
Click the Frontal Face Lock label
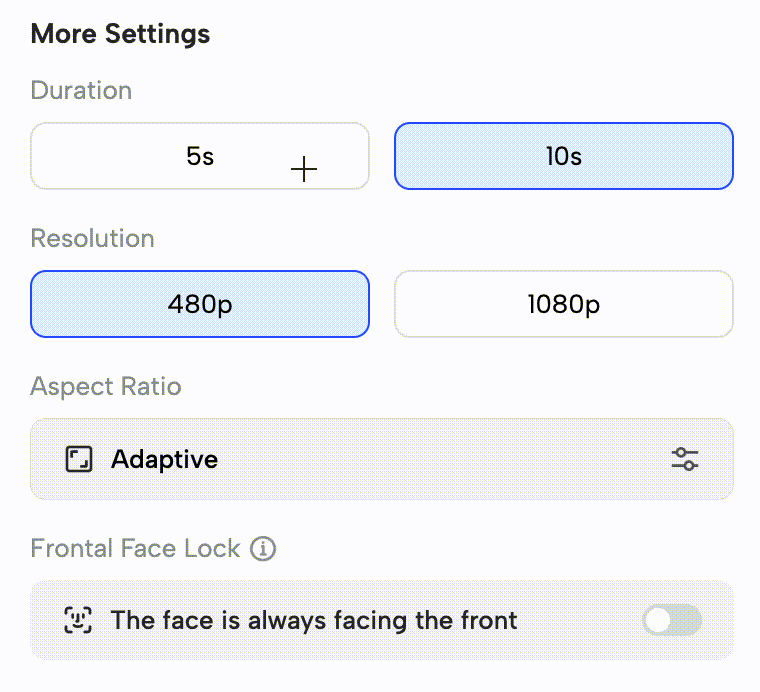[x=135, y=549]
